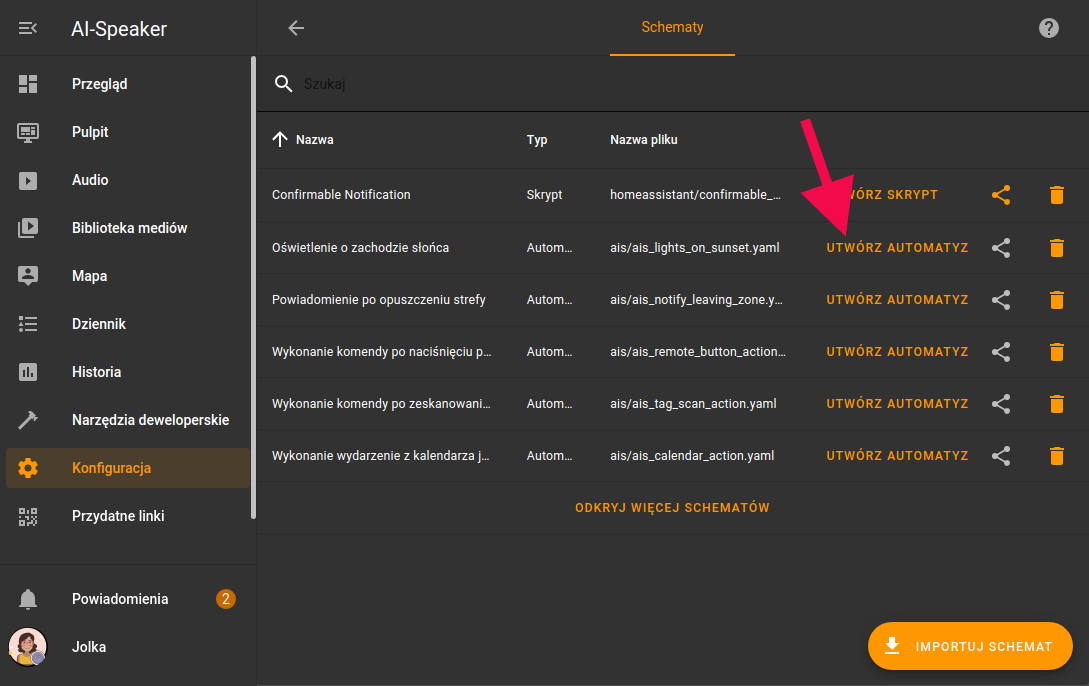This screenshot has width=1089, height=686.
Task: Sort the table by Typ column
Action: point(537,140)
